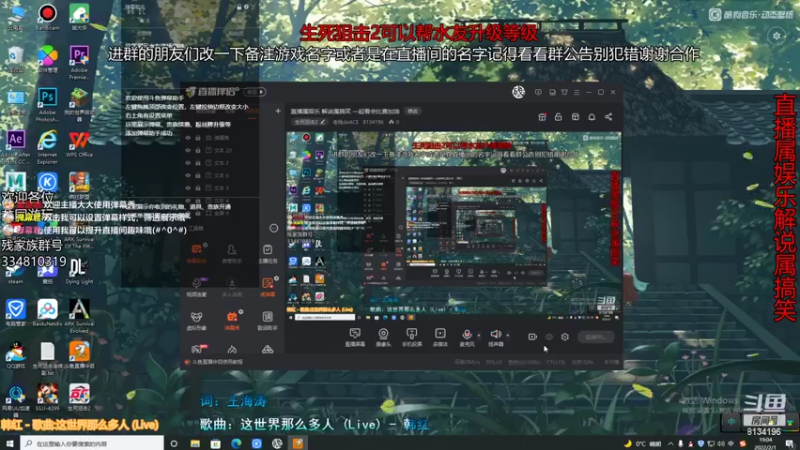The image size is (800, 450).
Task: Toggle the preview eye icon beside settings gear
Action: pos(549,337)
